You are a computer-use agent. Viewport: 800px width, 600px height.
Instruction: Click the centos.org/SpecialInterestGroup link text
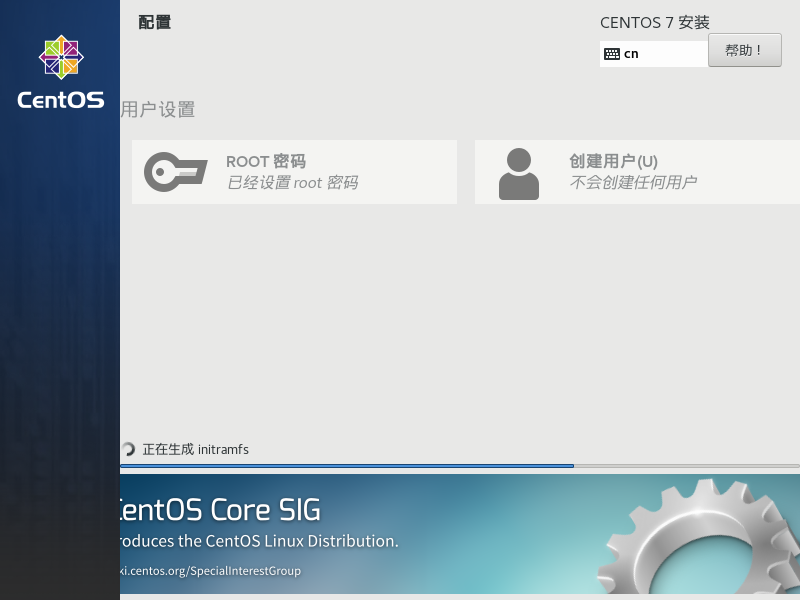tap(211, 570)
